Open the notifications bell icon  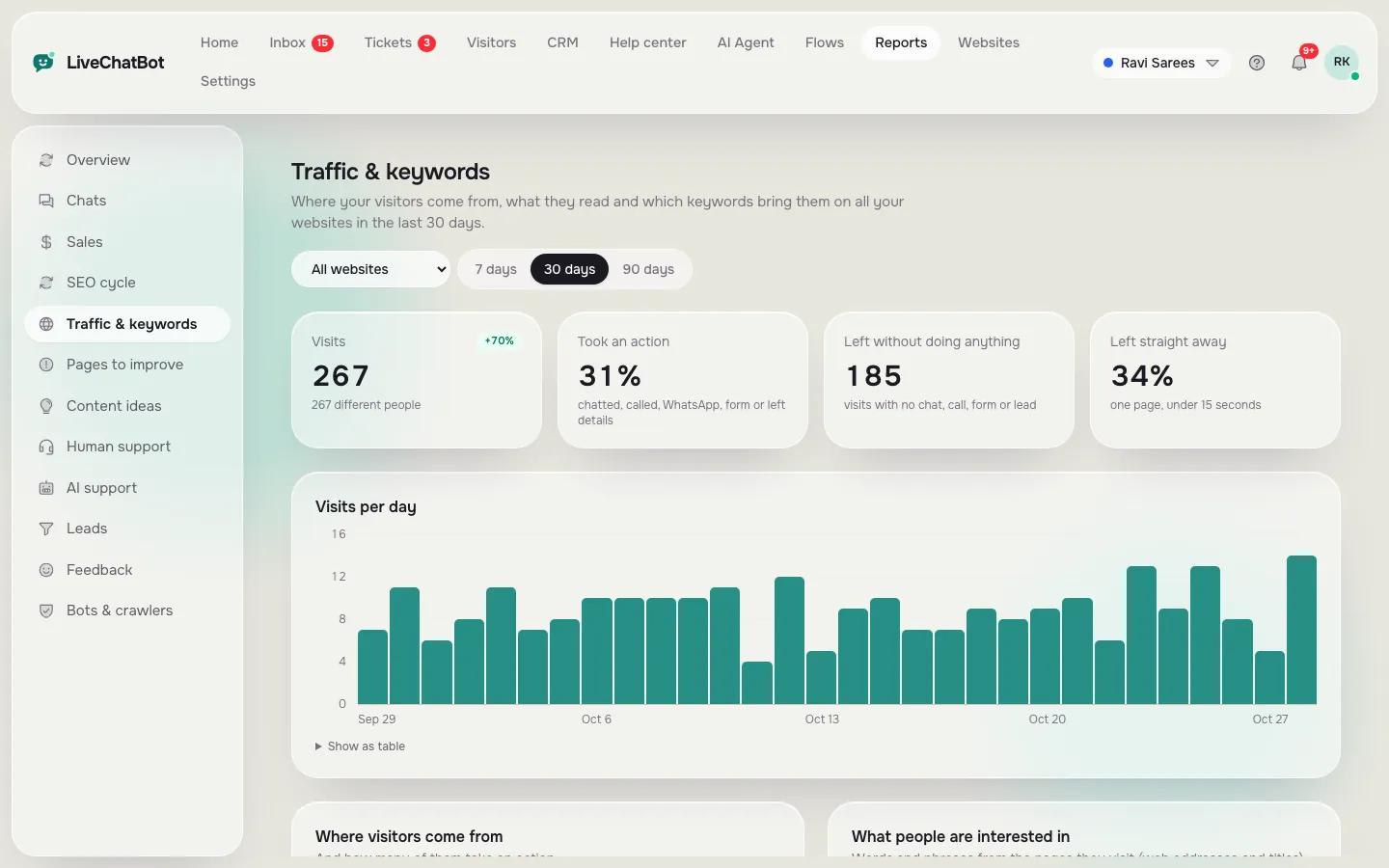pos(1299,63)
